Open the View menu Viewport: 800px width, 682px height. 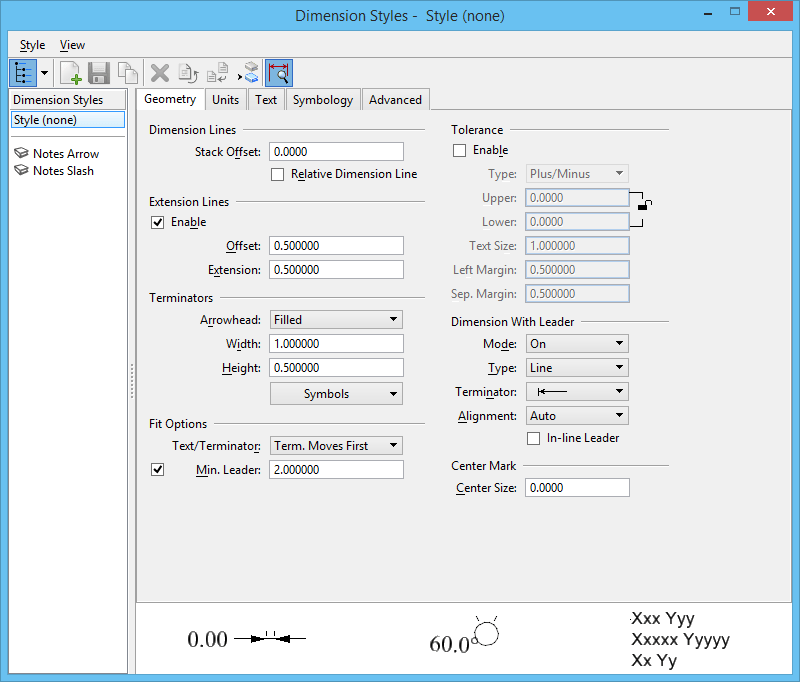(x=72, y=44)
